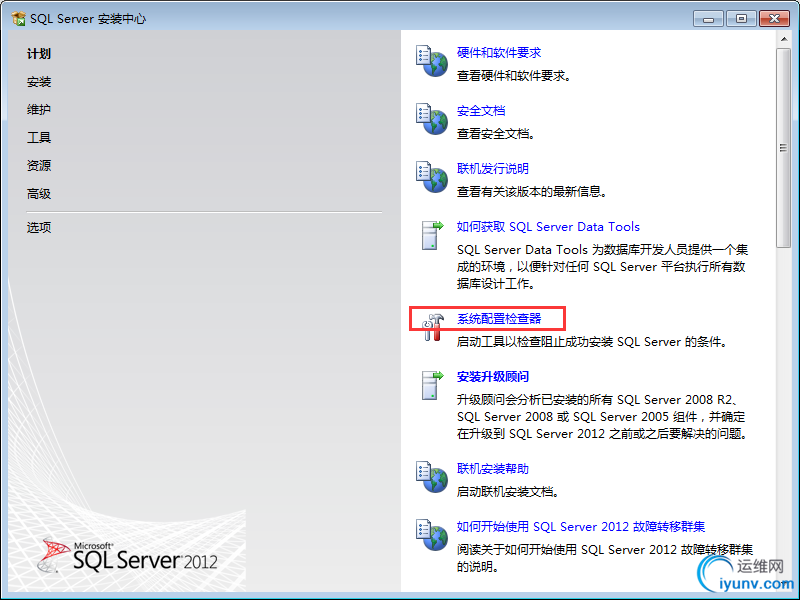800x600 pixels.
Task: Click the globe icon beside 联机发行说明
Action: (x=432, y=177)
